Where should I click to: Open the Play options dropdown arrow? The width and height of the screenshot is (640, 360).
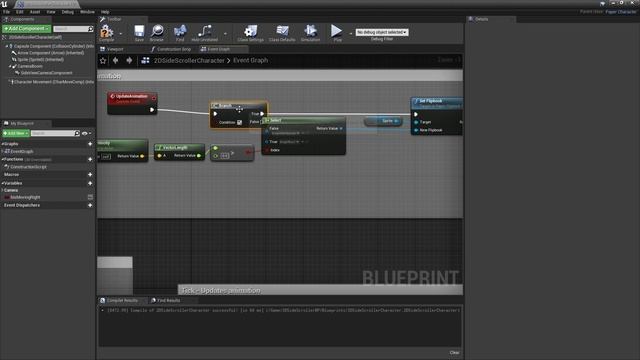(350, 33)
